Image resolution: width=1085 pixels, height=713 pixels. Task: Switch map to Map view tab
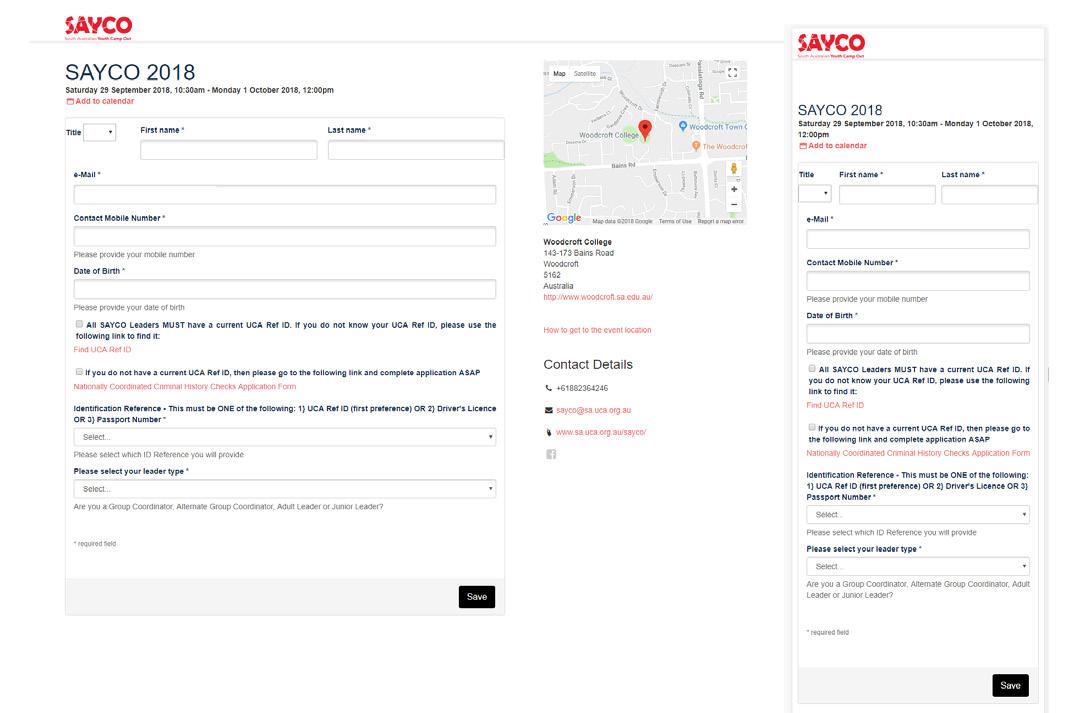pyautogui.click(x=559, y=73)
